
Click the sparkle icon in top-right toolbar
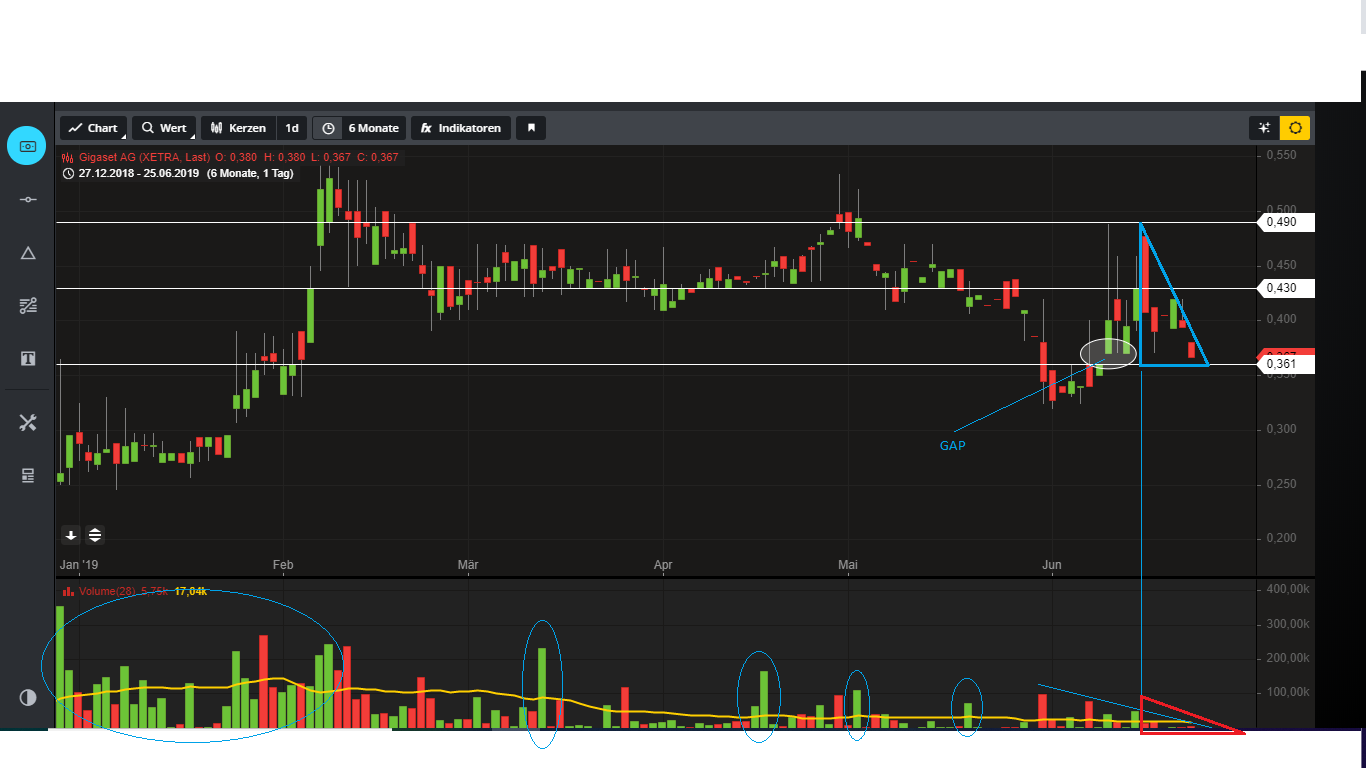(1264, 128)
